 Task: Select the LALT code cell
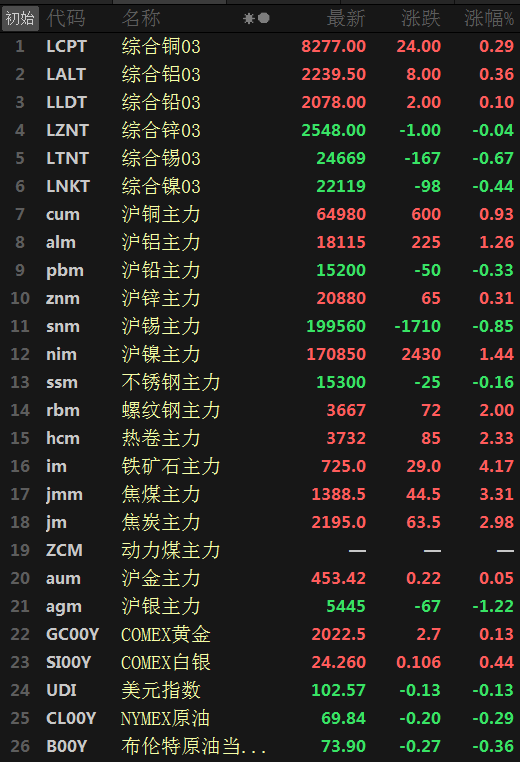click(x=66, y=74)
